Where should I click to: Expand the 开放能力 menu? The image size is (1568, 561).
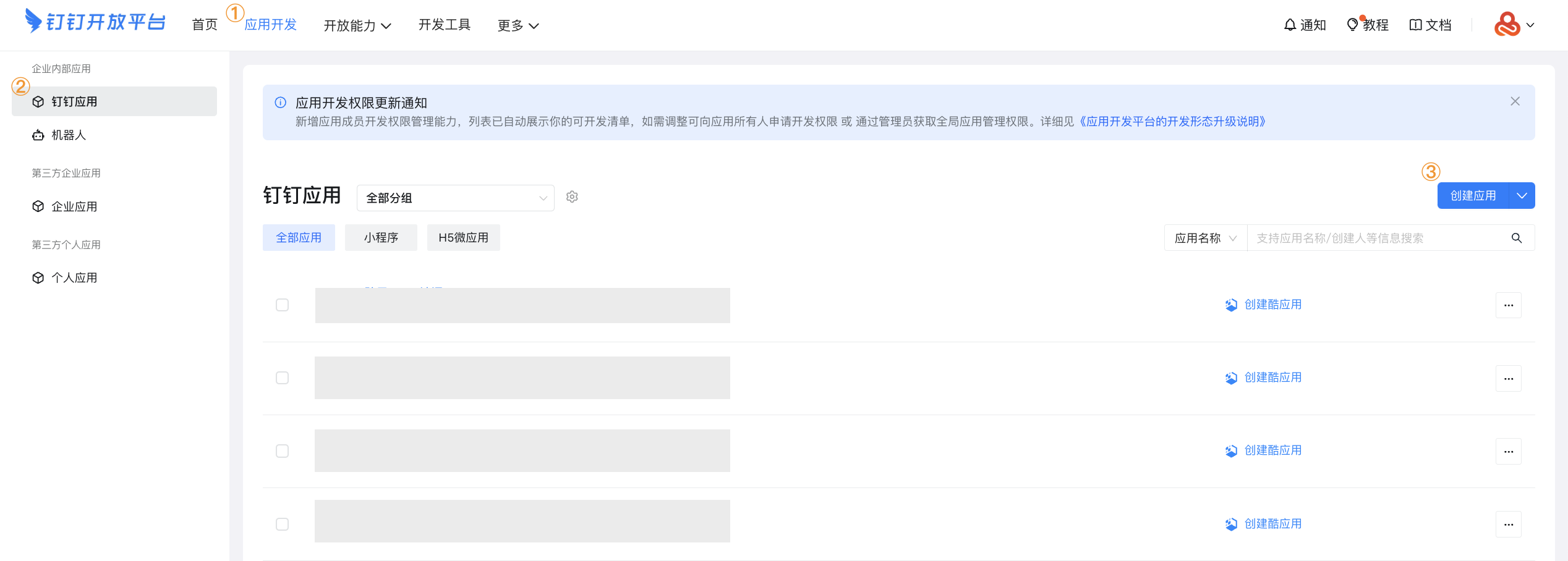tap(357, 25)
